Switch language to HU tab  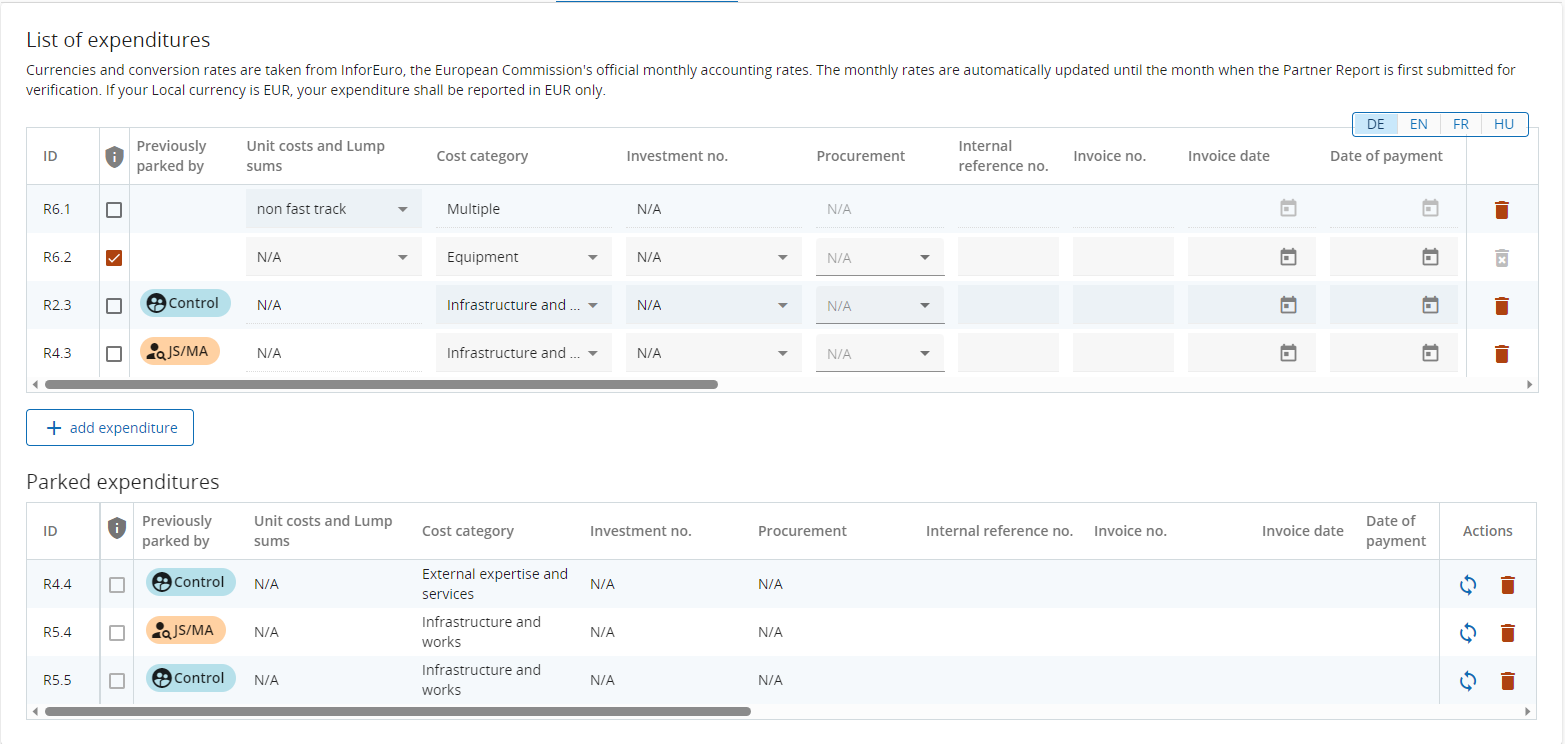click(1503, 124)
